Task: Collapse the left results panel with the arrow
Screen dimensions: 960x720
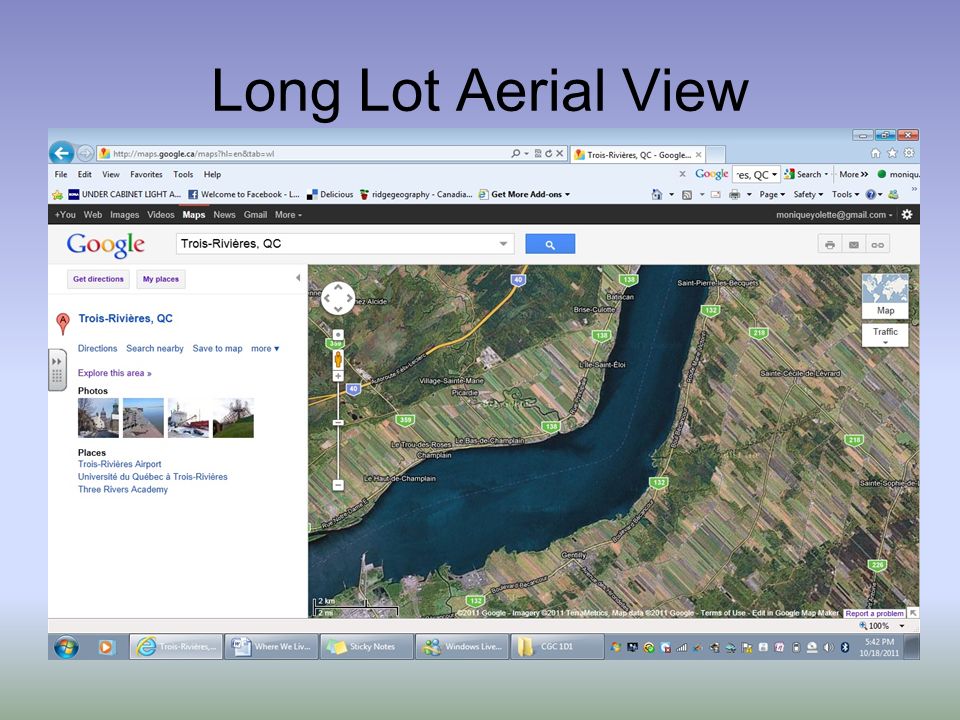Action: (x=298, y=278)
